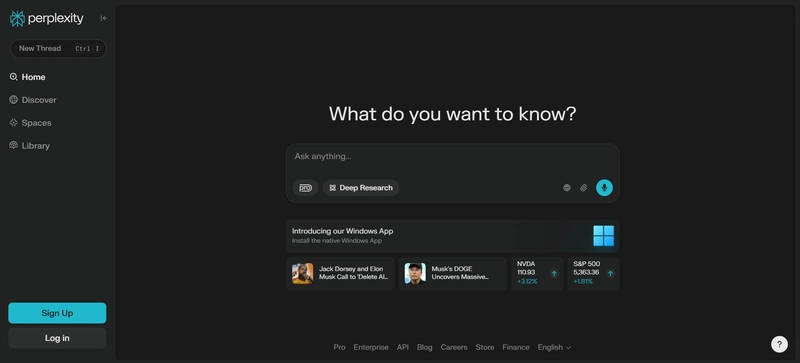
Task: Click the Perplexity logo icon
Action: (17, 19)
